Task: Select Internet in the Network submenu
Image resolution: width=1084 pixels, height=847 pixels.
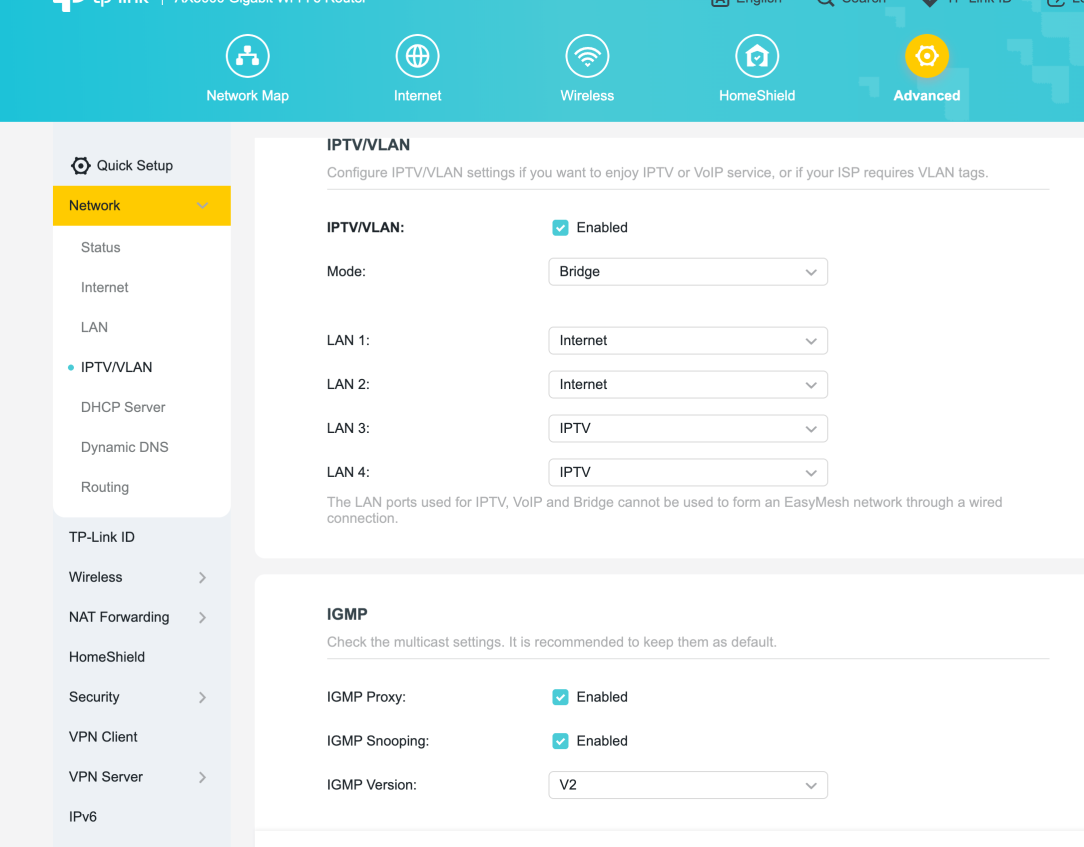Action: click(104, 288)
